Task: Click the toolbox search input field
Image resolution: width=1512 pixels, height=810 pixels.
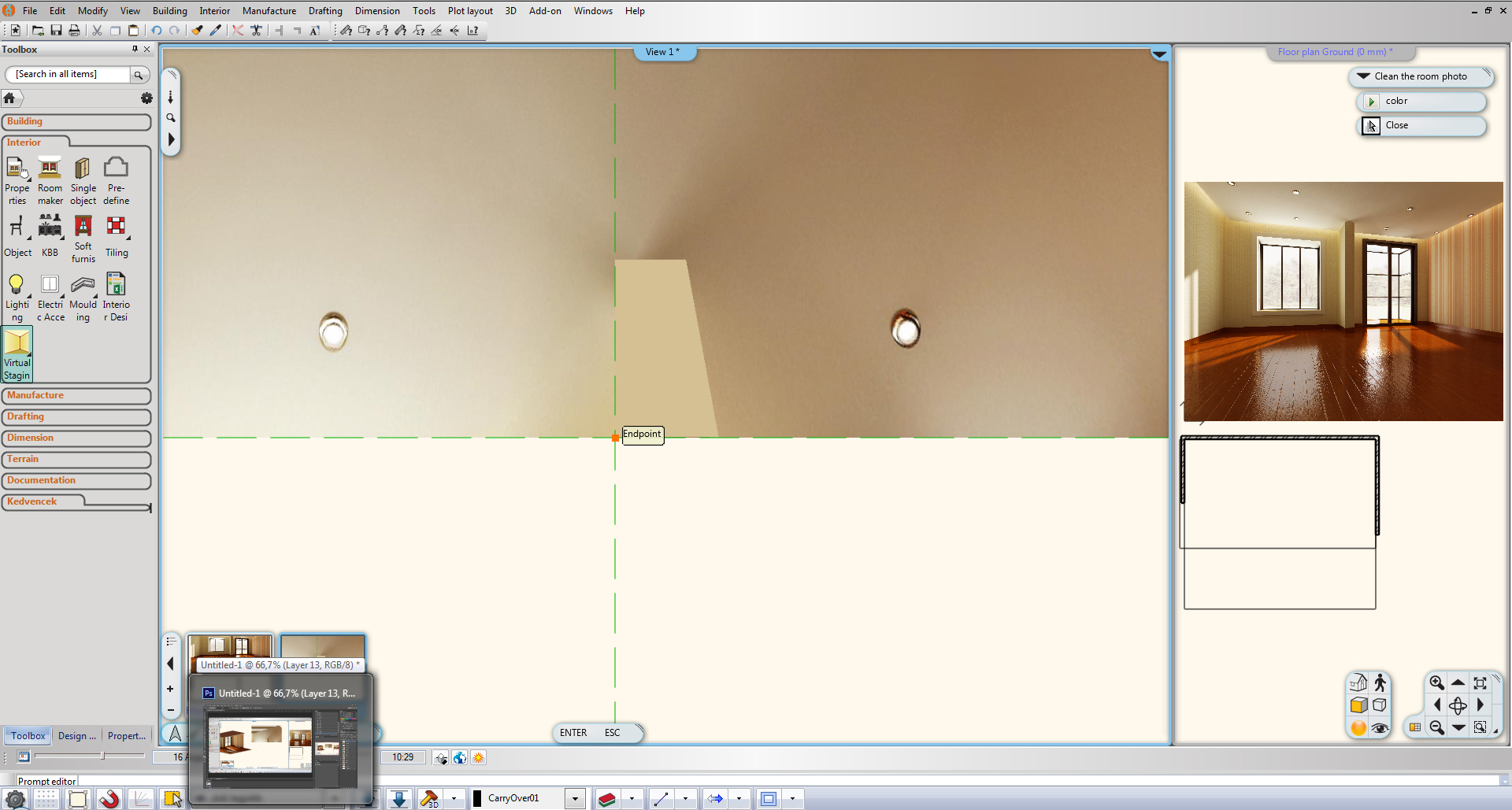Action: (68, 74)
